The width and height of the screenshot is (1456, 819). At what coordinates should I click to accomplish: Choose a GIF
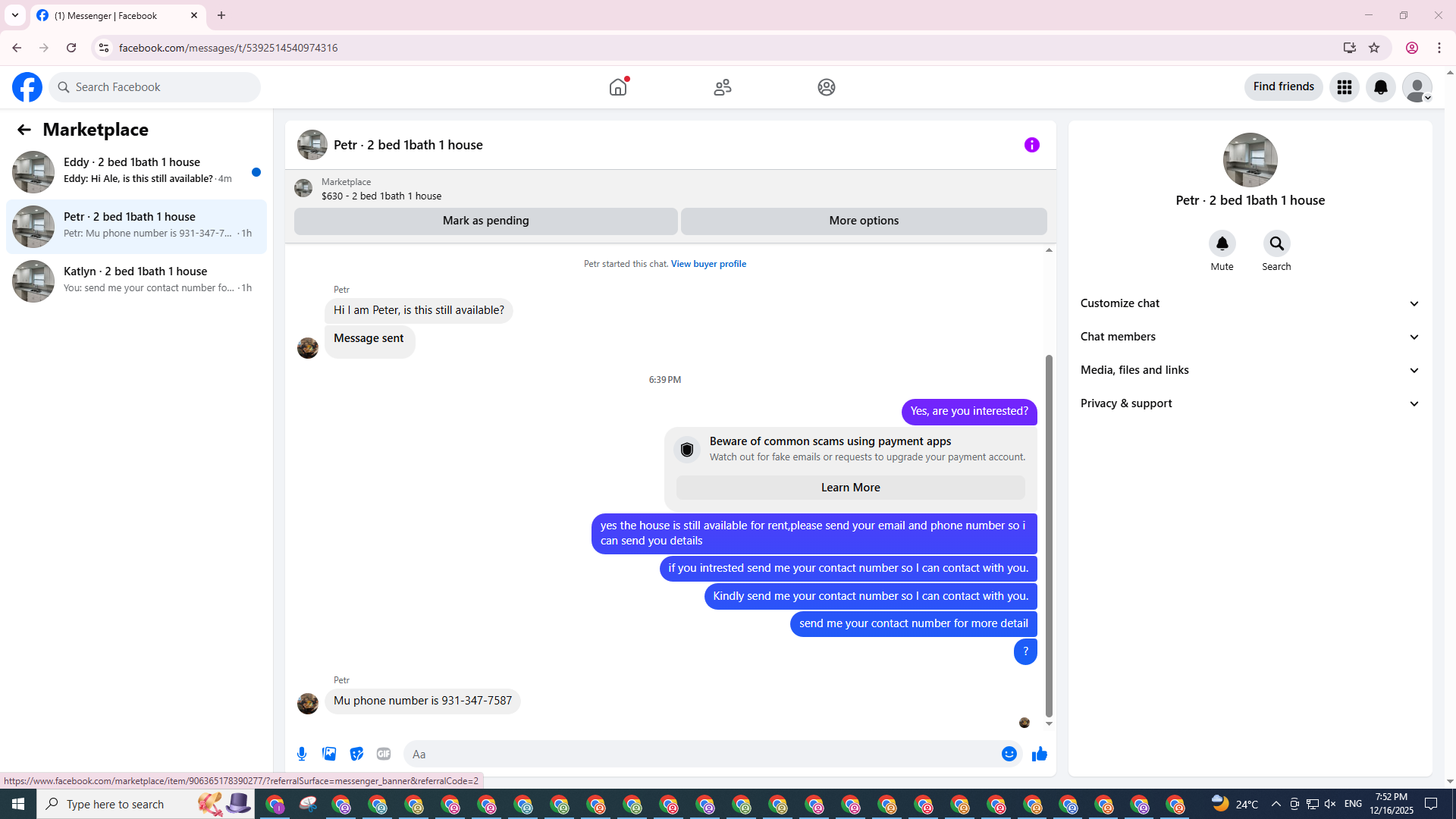[384, 754]
